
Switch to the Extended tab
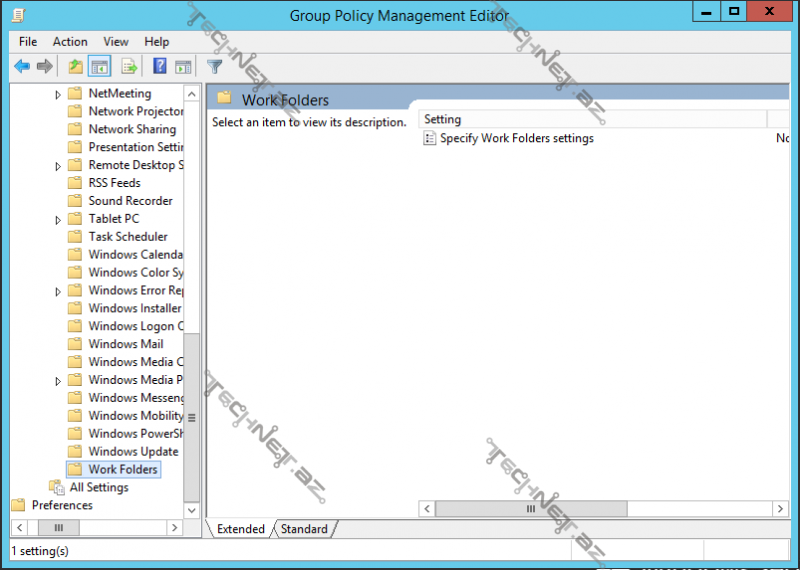(241, 529)
